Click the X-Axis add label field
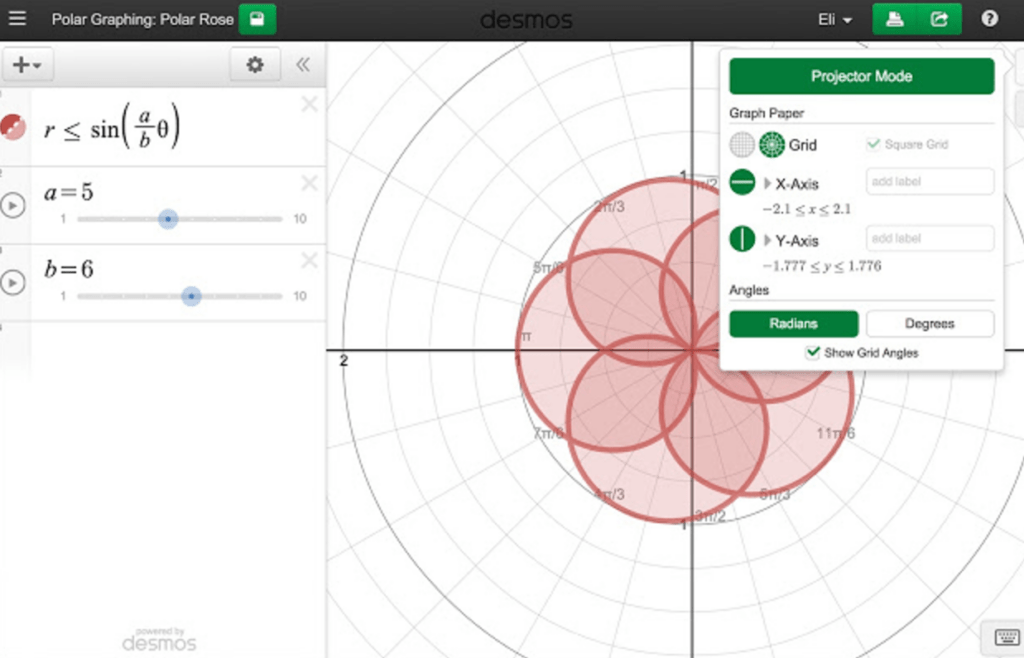Screen dimensions: 1024x658 point(930,181)
